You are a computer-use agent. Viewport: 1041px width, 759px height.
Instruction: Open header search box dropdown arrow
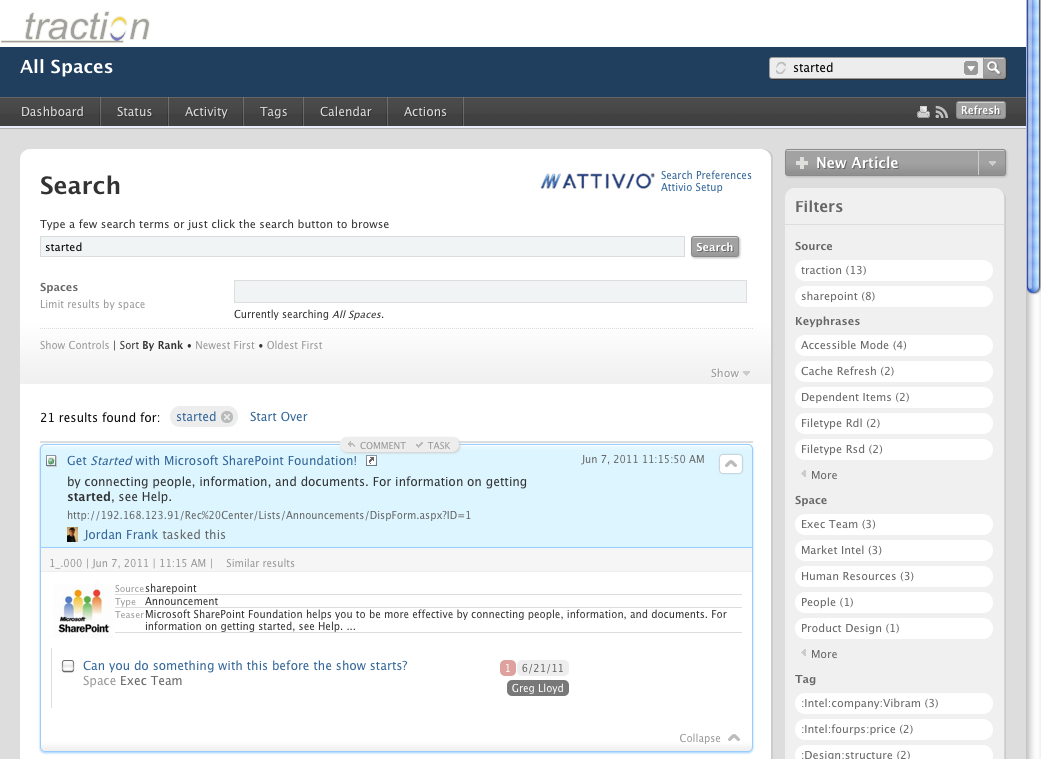(970, 68)
